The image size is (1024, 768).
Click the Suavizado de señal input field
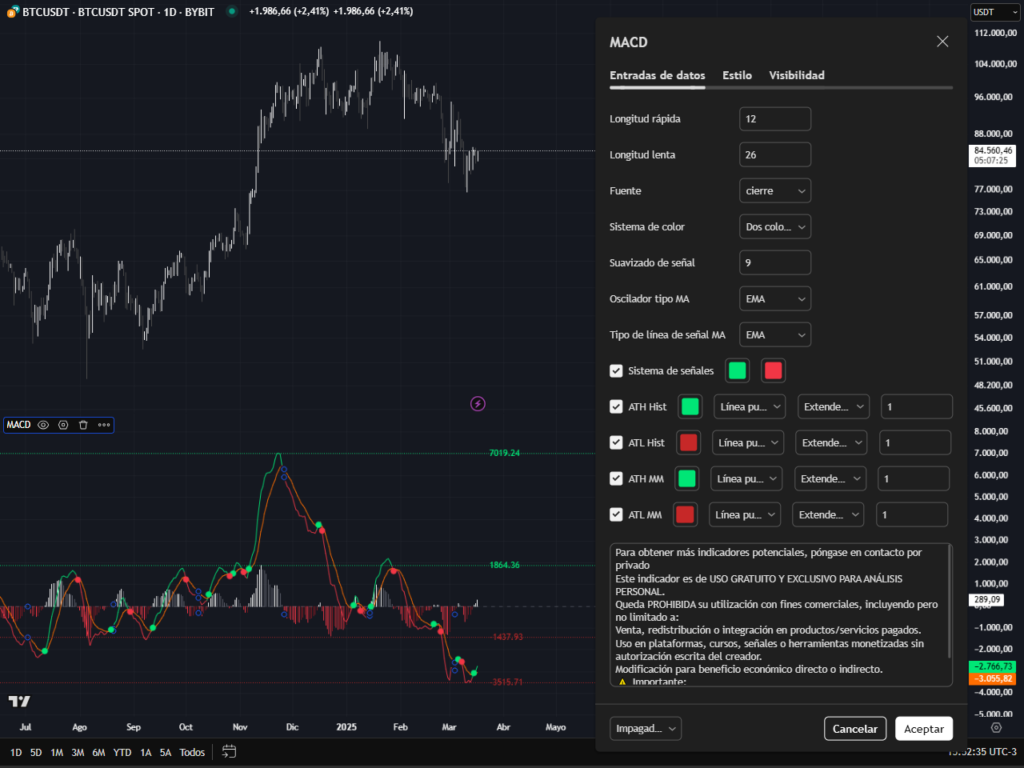pyautogui.click(x=775, y=263)
